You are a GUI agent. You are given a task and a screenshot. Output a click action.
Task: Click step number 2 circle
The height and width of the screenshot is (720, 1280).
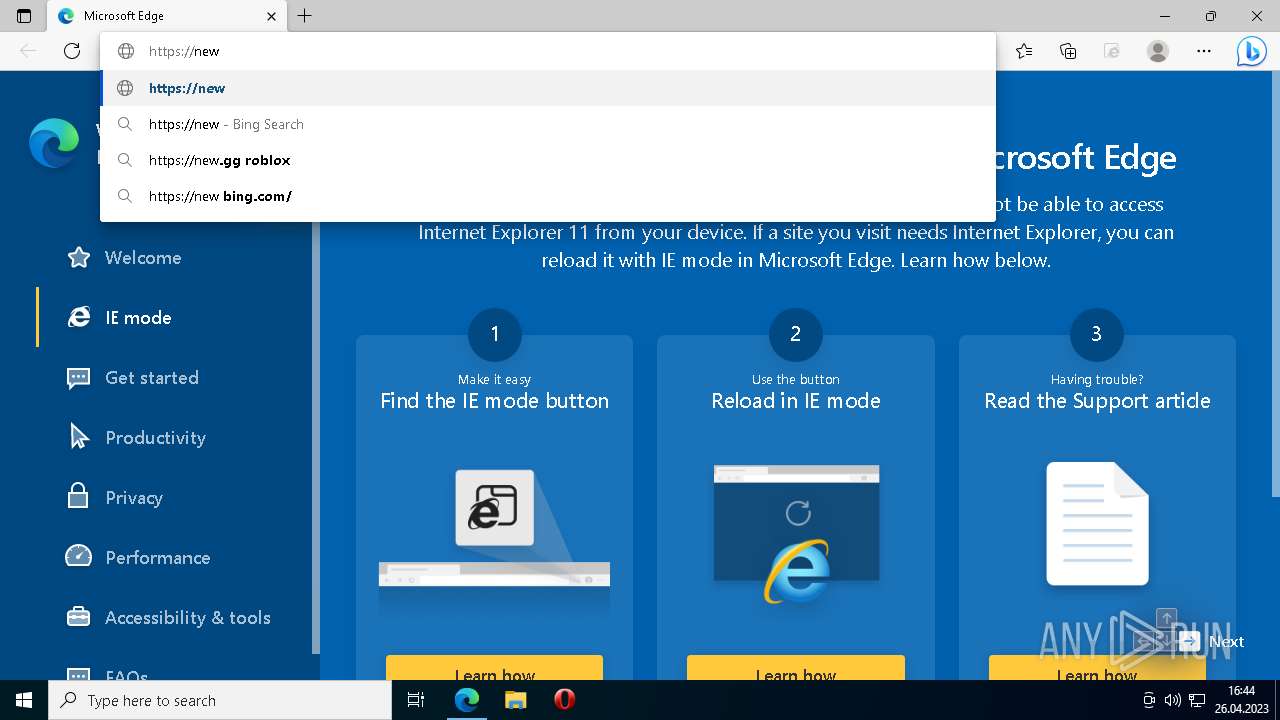[x=796, y=334]
